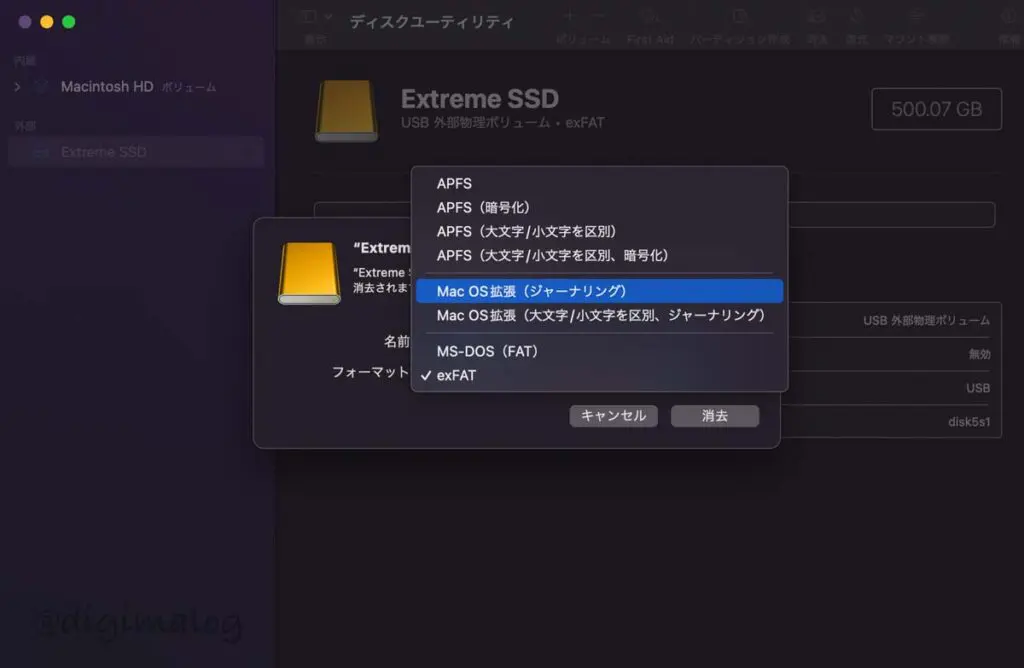Expand the Macintosh HD sidebar chevron

[x=18, y=86]
